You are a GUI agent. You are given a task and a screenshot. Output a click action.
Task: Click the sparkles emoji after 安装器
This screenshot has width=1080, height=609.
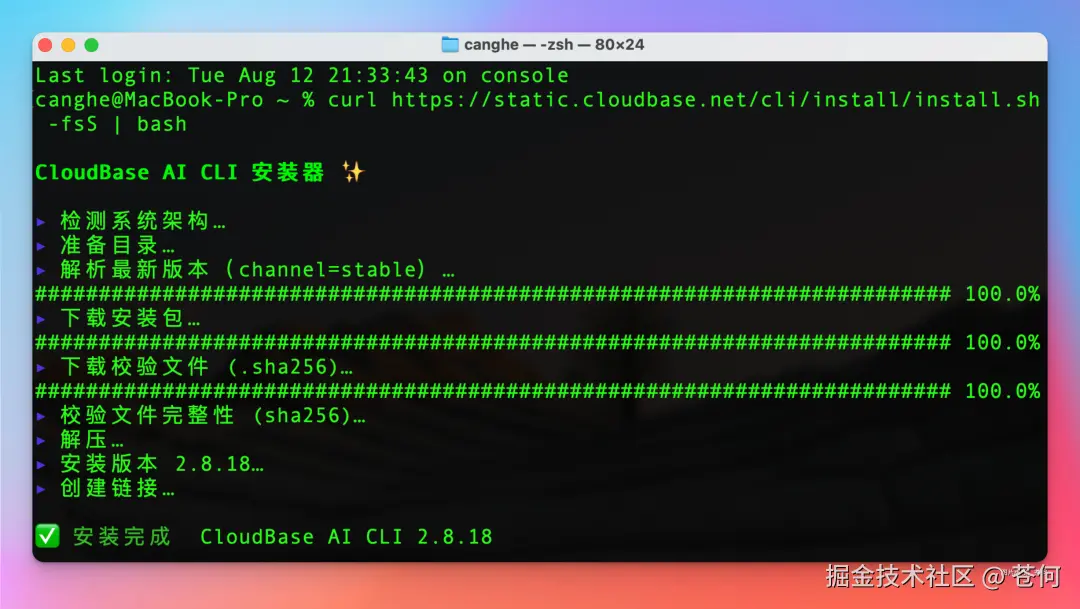click(353, 172)
